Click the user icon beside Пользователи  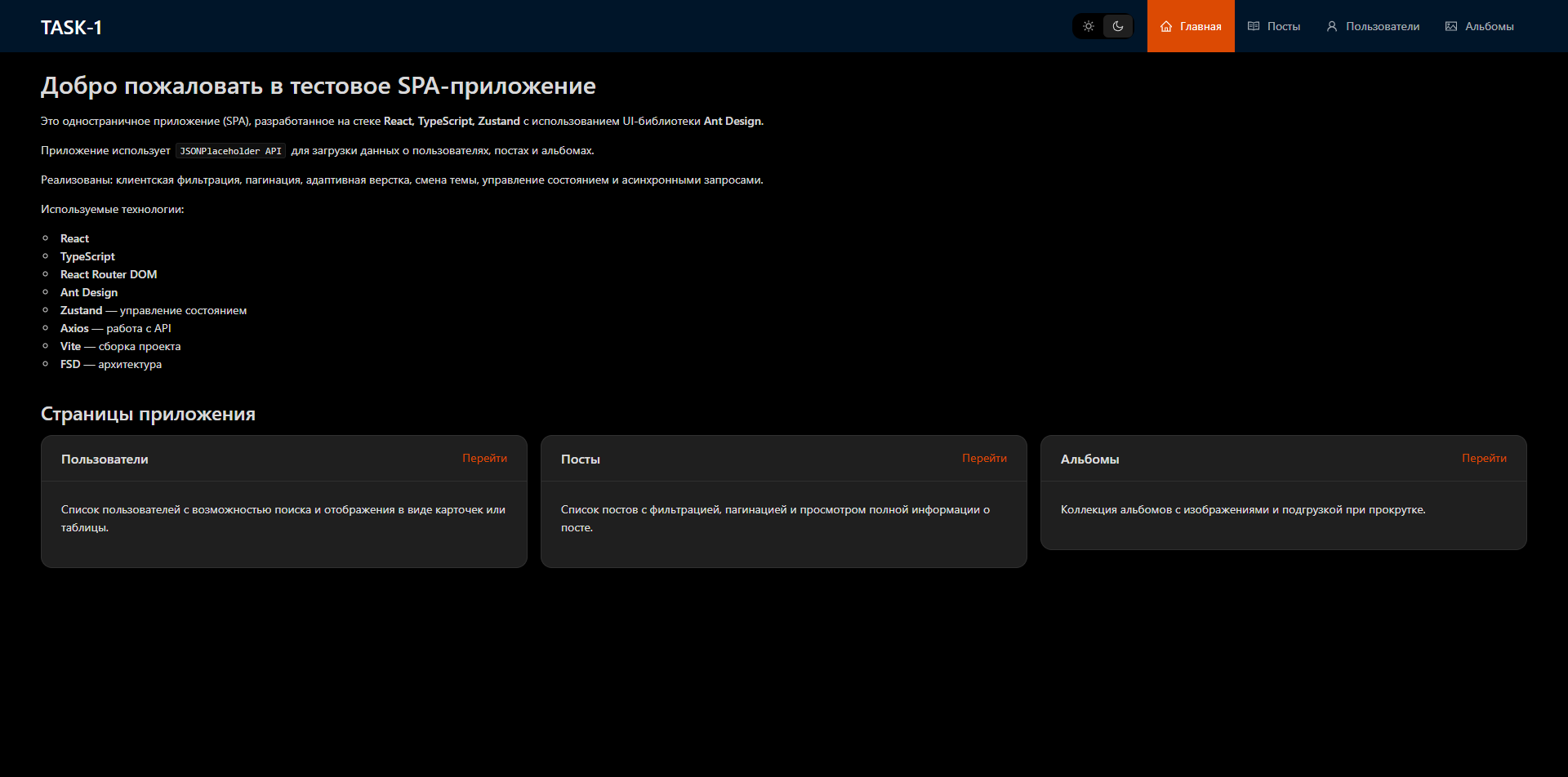1331,25
